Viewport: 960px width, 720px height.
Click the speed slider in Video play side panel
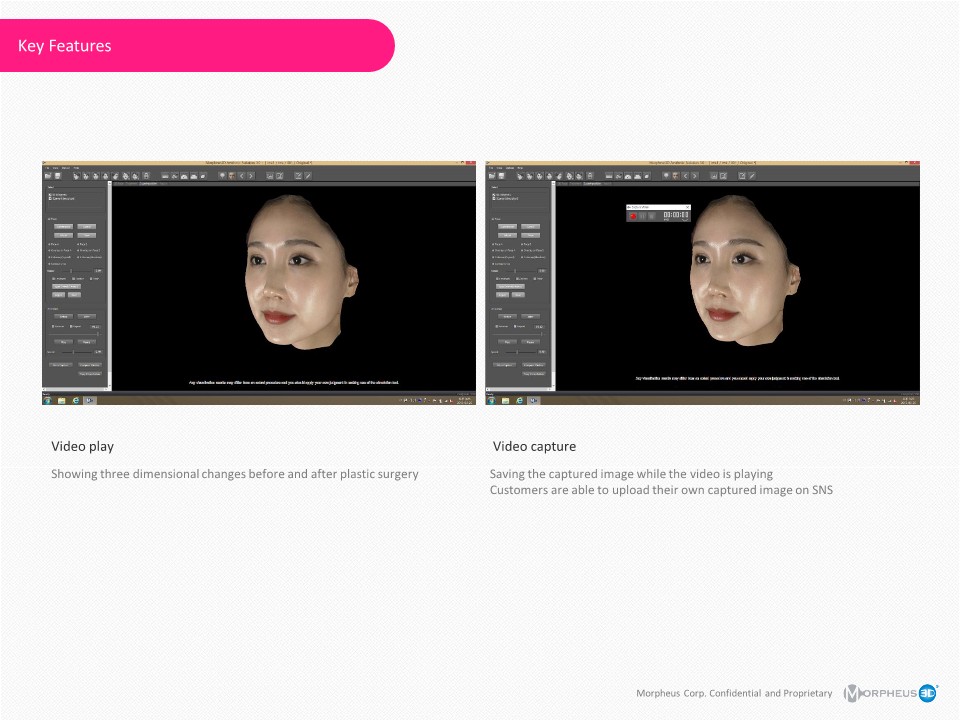coord(75,352)
